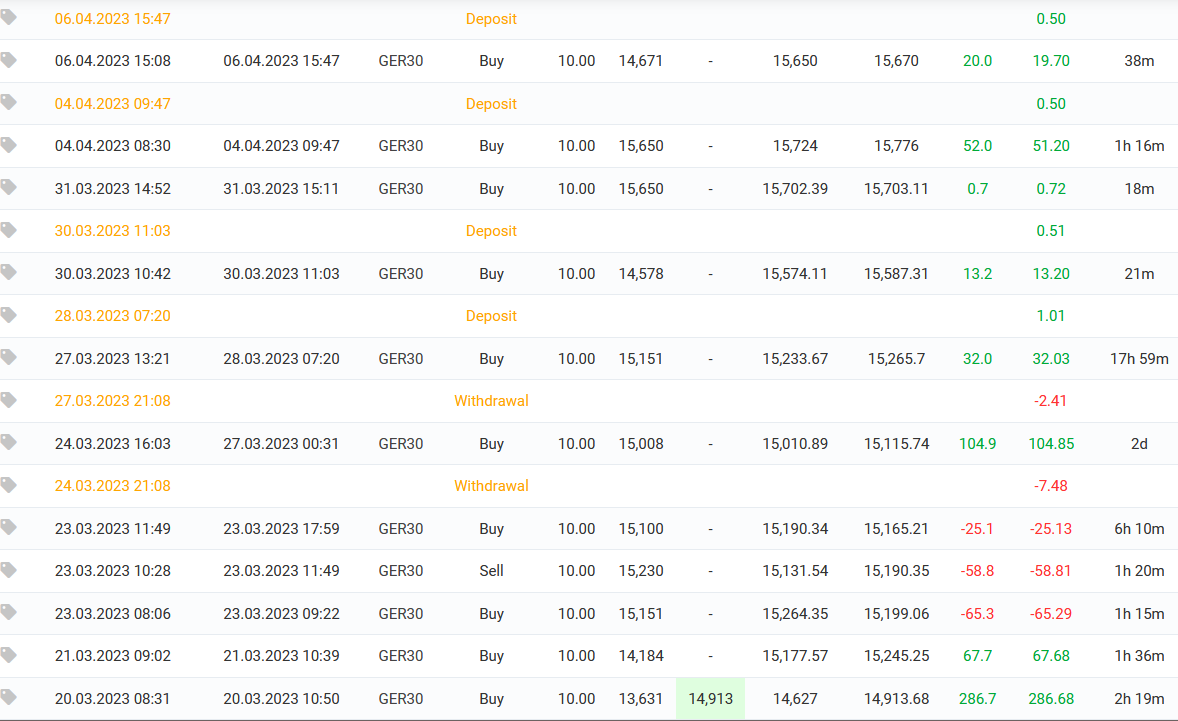Click the tag icon beside the 23.03.2023 10:28 Sell trade
The image size is (1178, 721).
tap(9, 570)
